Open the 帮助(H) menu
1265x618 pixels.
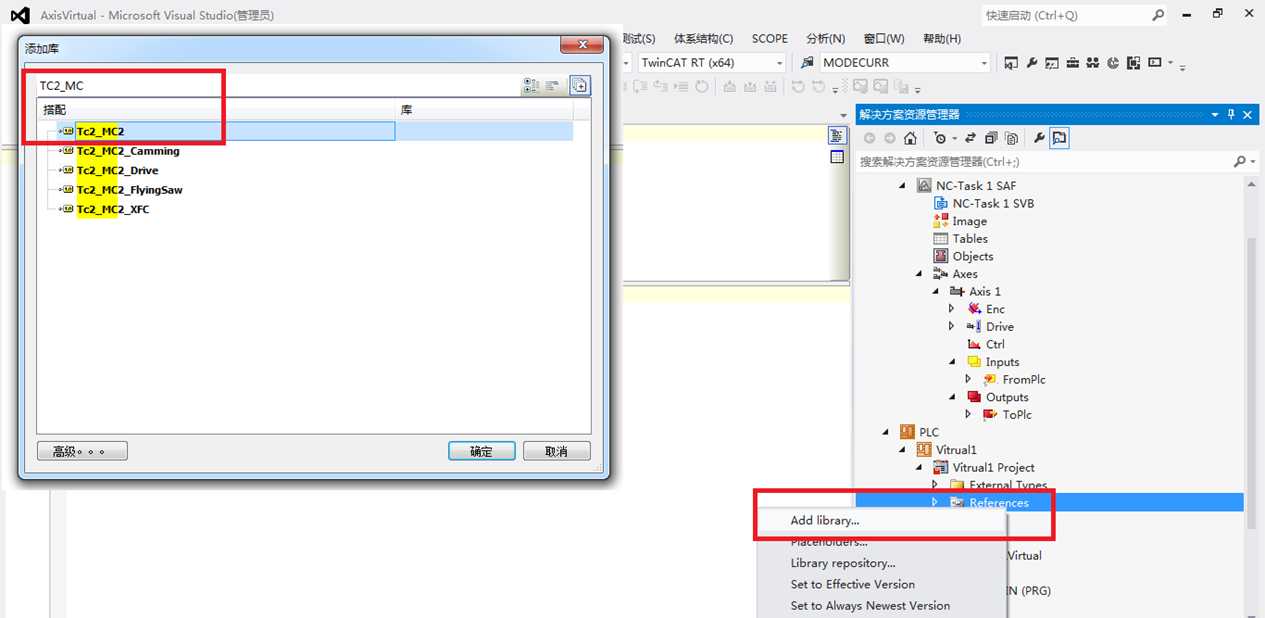tap(942, 39)
